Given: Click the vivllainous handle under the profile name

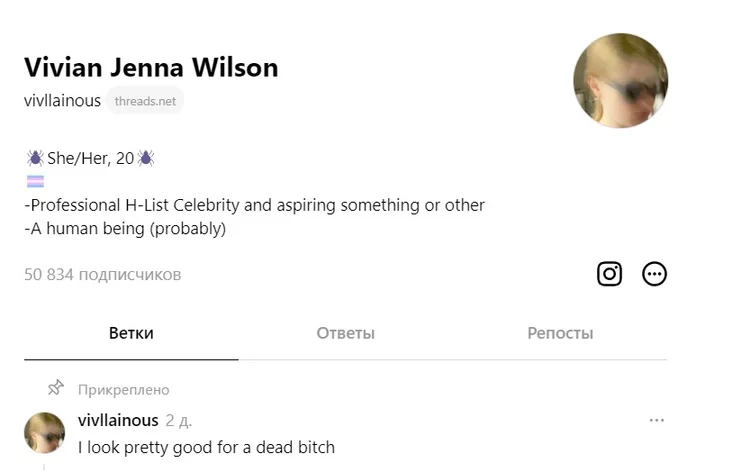Looking at the screenshot, I should [62, 101].
